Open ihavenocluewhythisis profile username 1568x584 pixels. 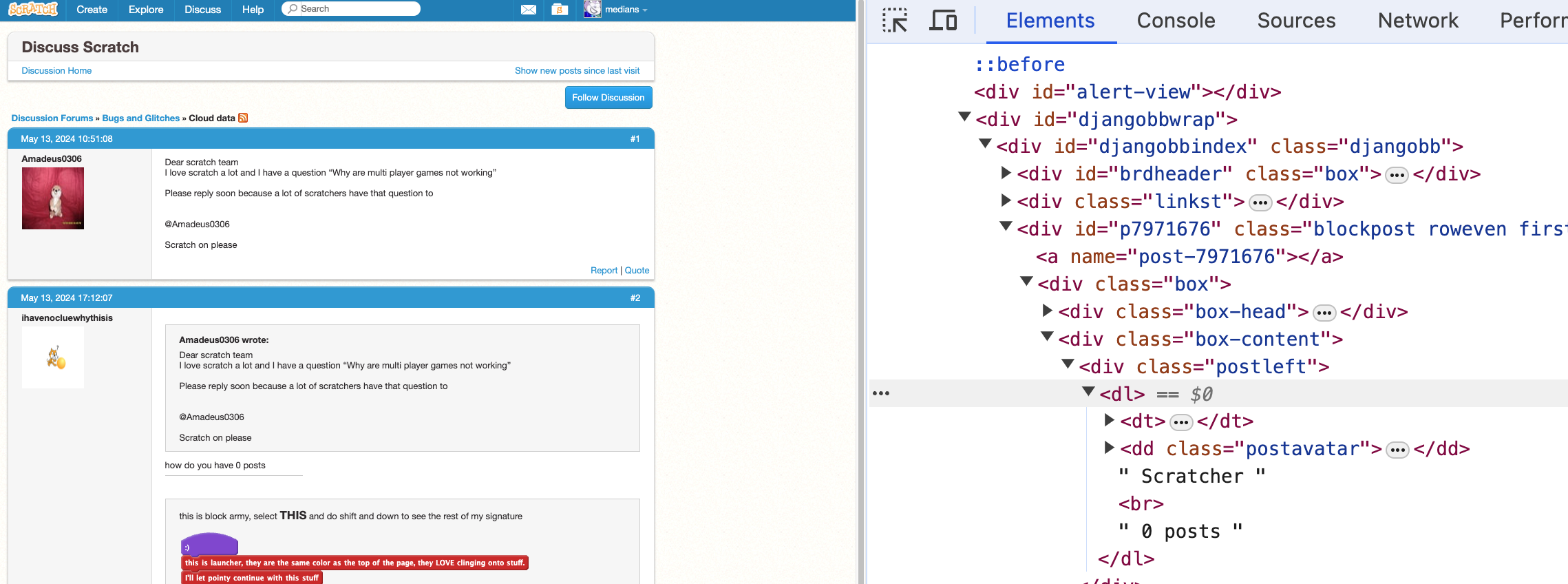pos(67,318)
